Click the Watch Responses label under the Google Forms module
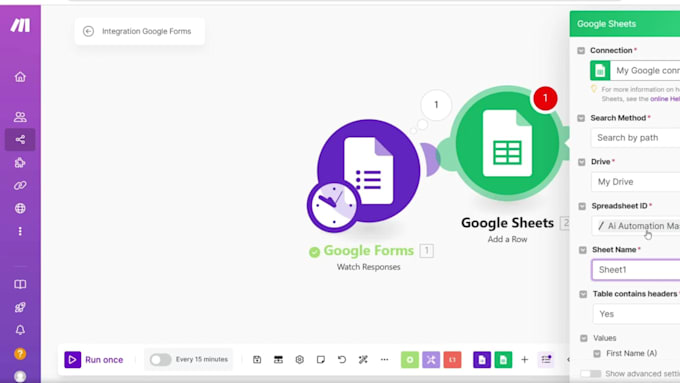680x383 pixels. click(369, 267)
